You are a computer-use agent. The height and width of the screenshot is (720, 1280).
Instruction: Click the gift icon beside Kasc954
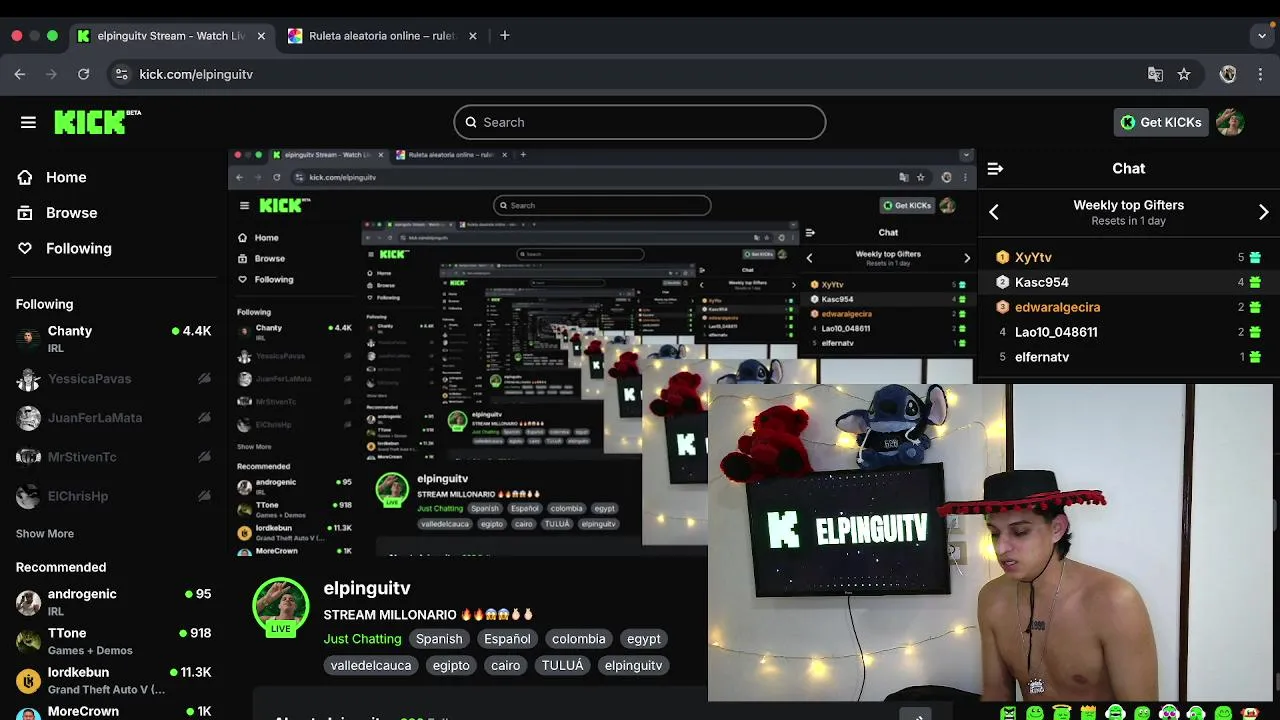click(x=1255, y=282)
